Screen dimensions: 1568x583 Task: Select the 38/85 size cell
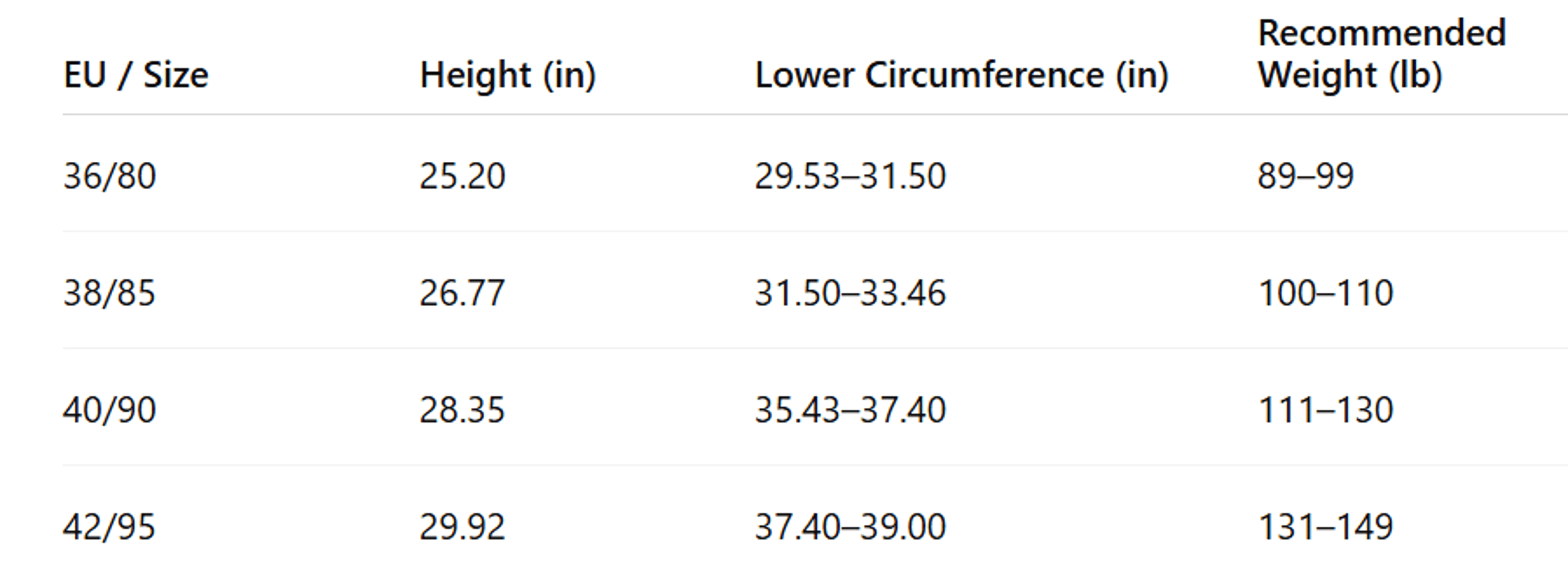[109, 293]
